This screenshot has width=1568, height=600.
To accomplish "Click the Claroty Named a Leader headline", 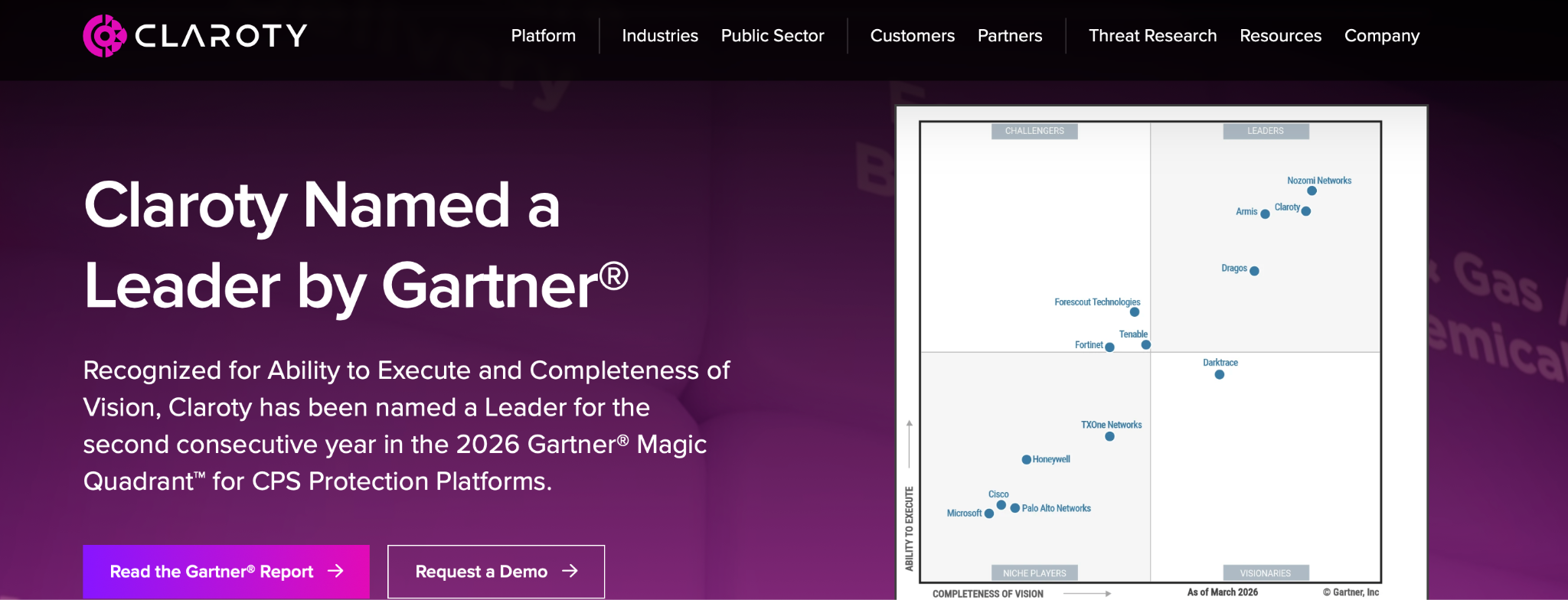I will tap(356, 245).
